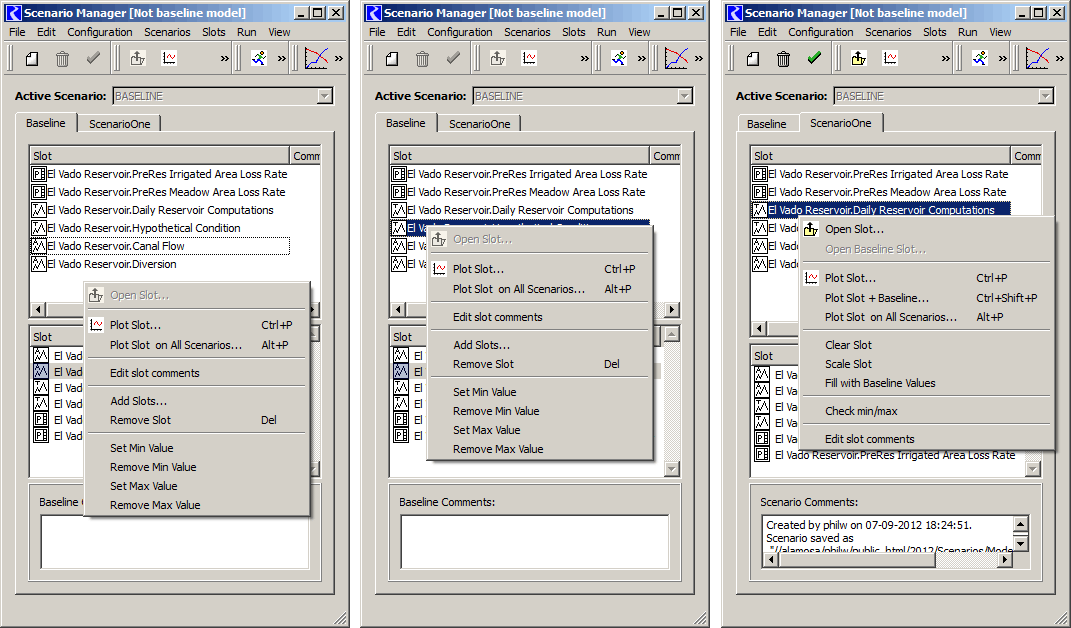1071x628 pixels.
Task: Choose Remove Max Value in left window context menu
Action: [x=197, y=506]
